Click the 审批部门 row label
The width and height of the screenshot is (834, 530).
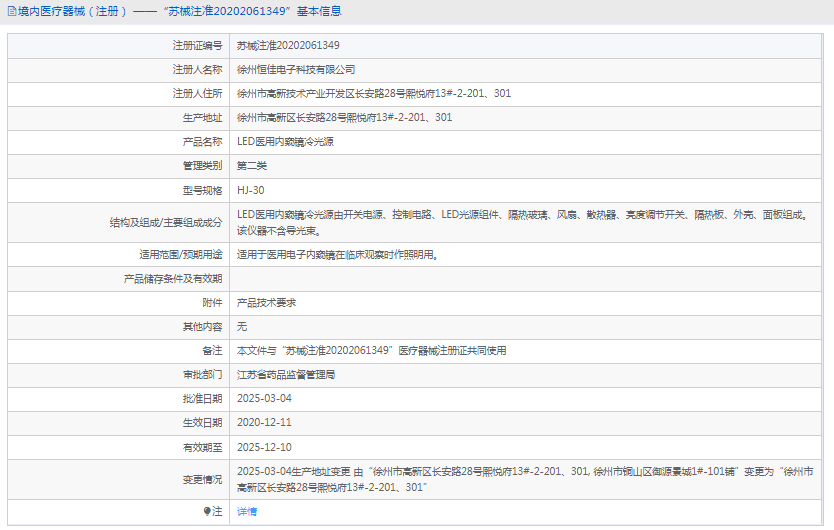point(202,375)
